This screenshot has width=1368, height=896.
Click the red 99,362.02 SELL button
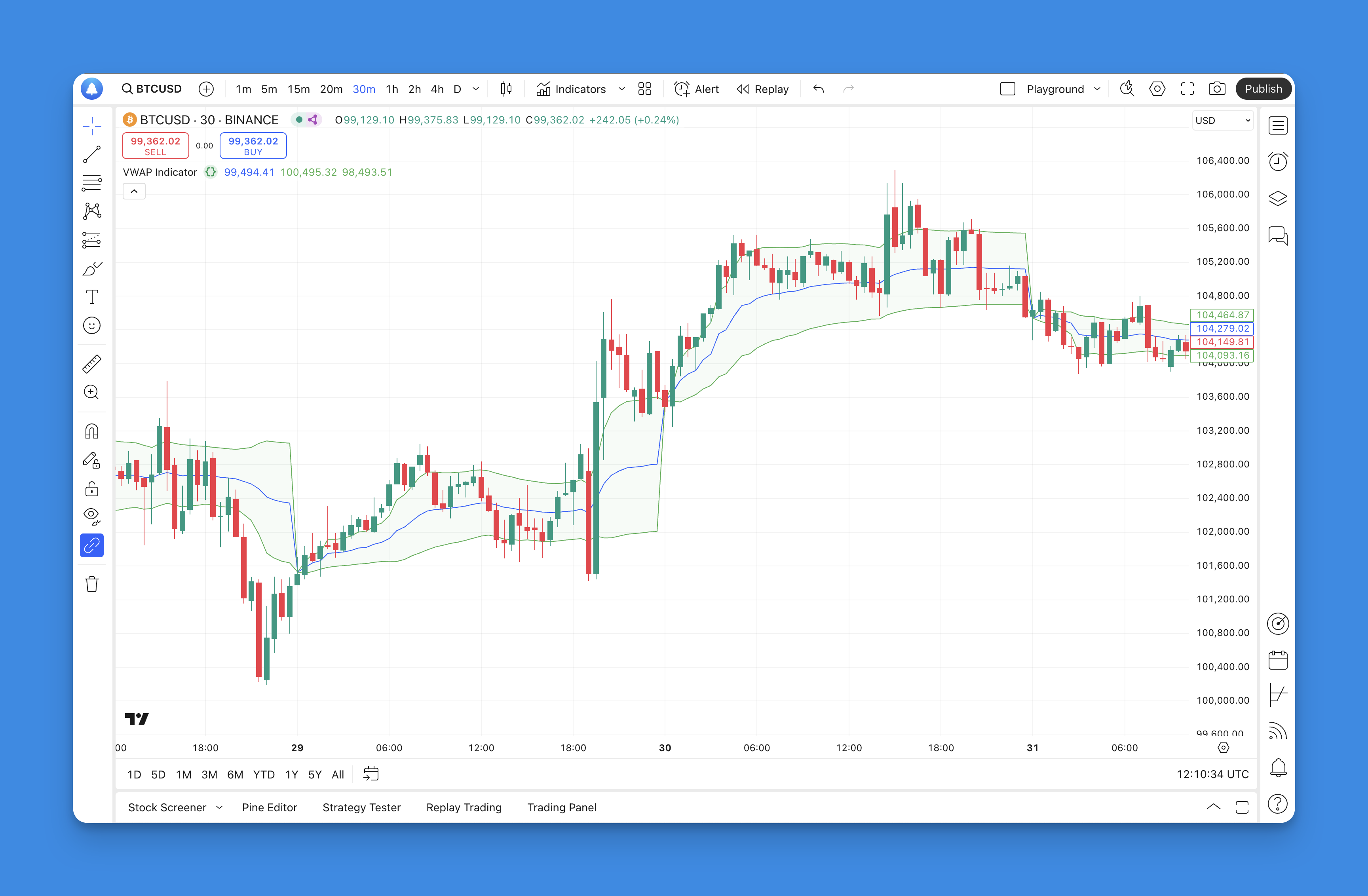pyautogui.click(x=155, y=146)
